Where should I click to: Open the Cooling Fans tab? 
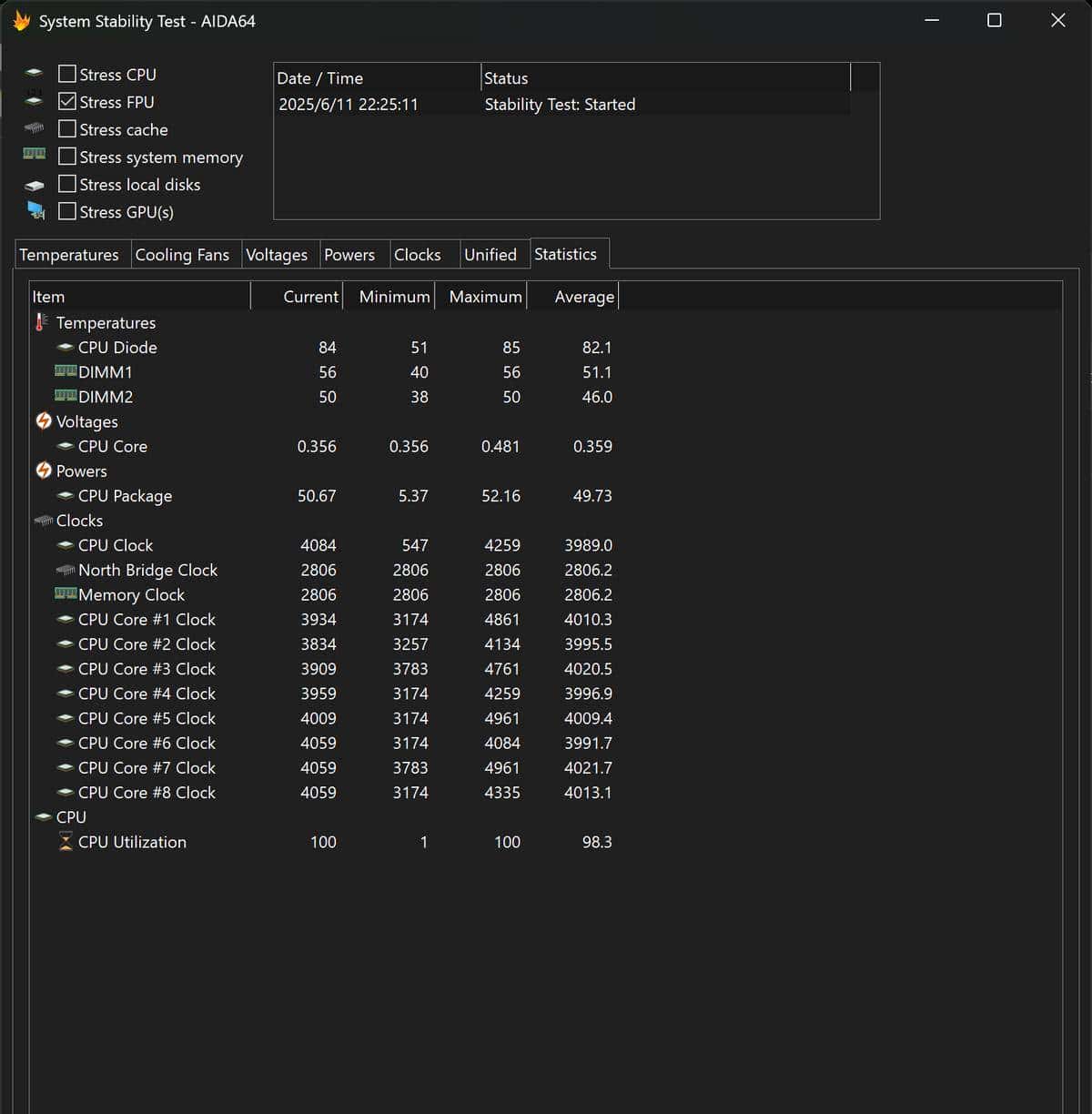(182, 255)
